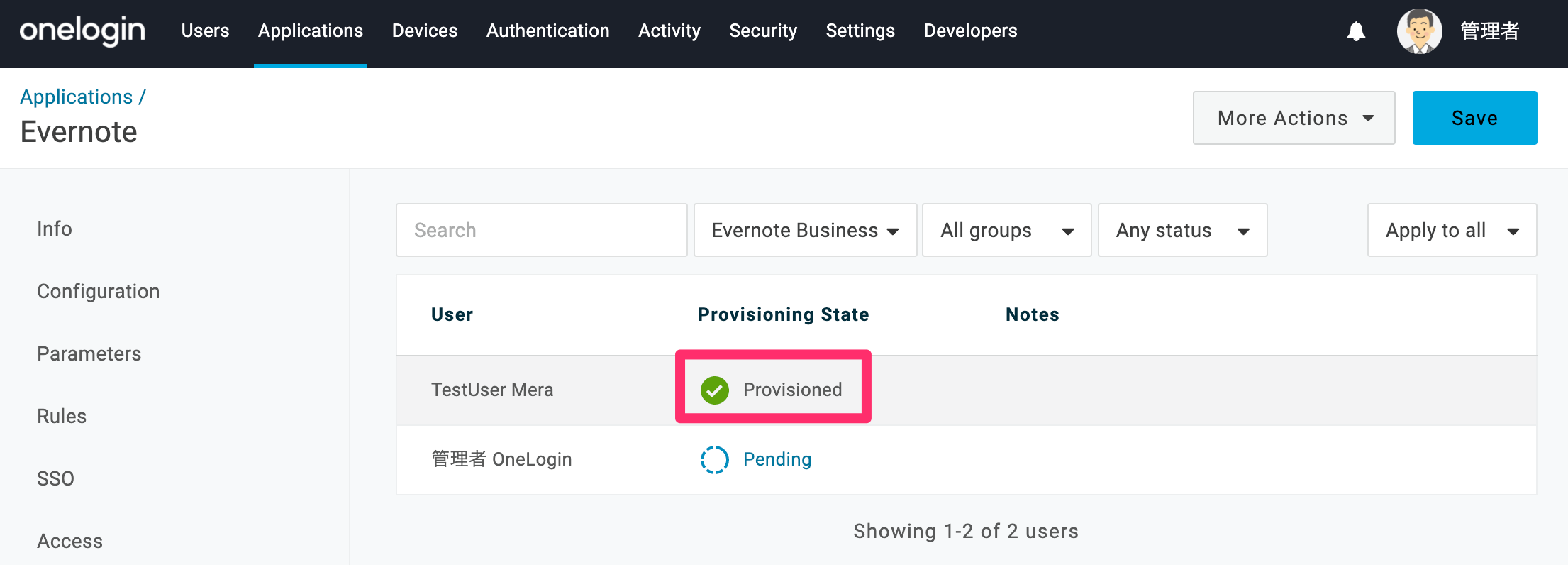Open the Activity menu
Screen dimensions: 1568x565
coord(669,31)
